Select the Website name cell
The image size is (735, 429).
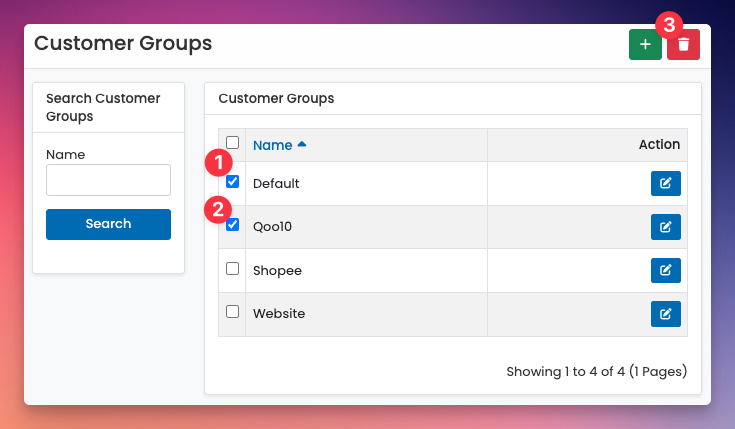279,314
